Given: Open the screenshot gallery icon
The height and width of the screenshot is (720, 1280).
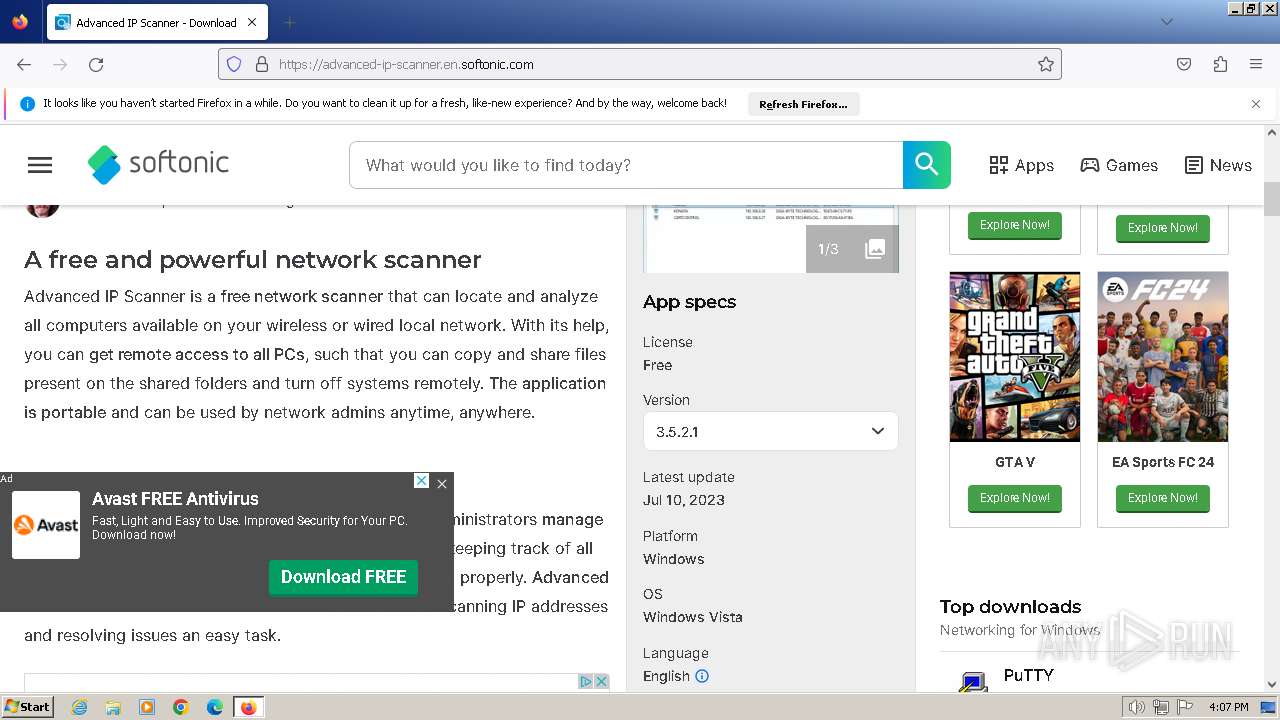Looking at the screenshot, I should point(875,249).
